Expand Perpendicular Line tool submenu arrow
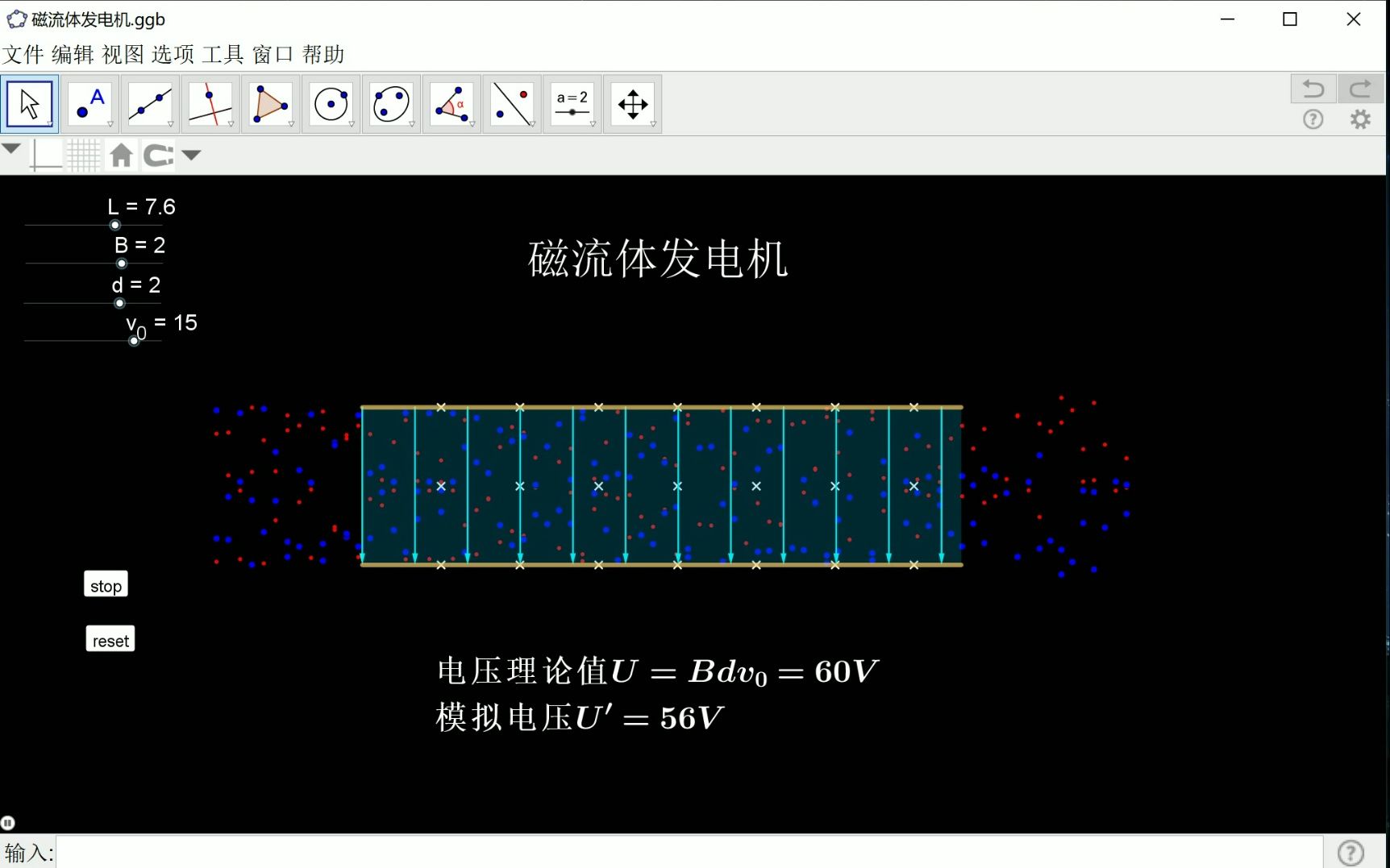The width and height of the screenshot is (1390, 868). (x=231, y=124)
